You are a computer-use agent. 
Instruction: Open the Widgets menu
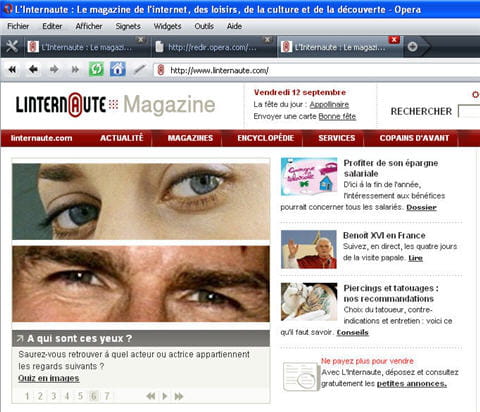pos(167,26)
